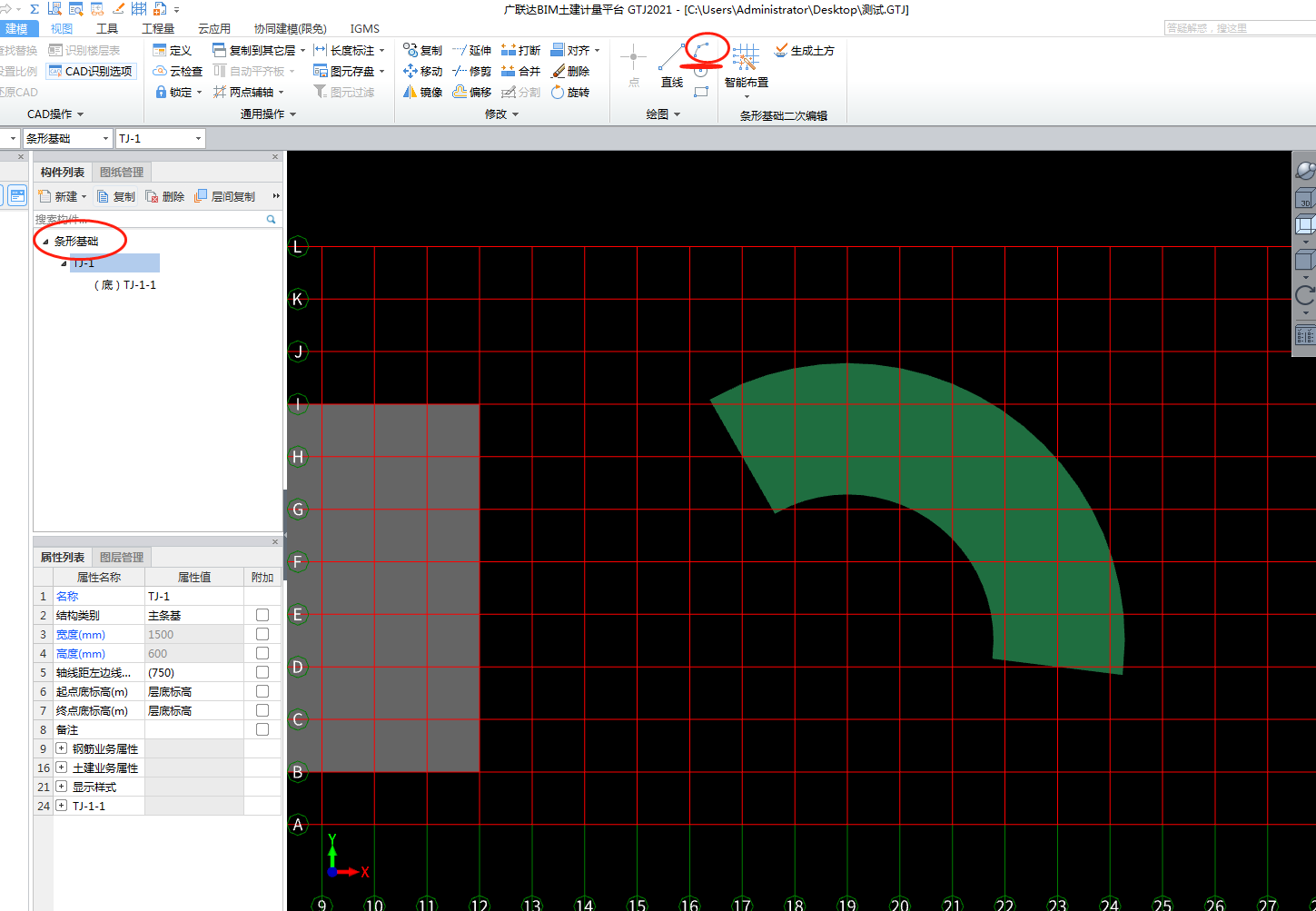Open the 图层管理 tab
The width and height of the screenshot is (1316, 911).
click(x=122, y=557)
